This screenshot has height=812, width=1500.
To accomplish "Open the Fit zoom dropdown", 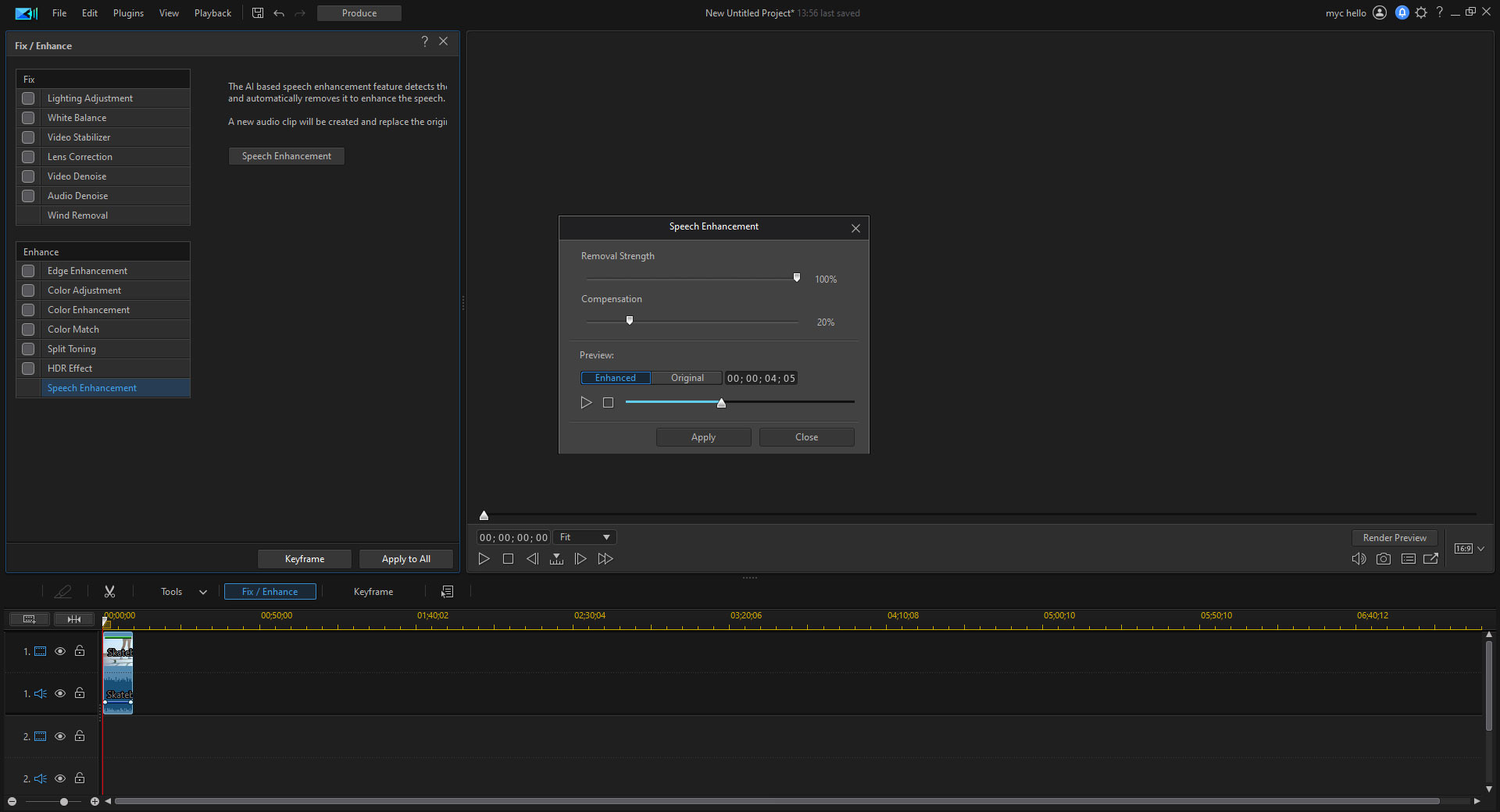I will [x=584, y=537].
